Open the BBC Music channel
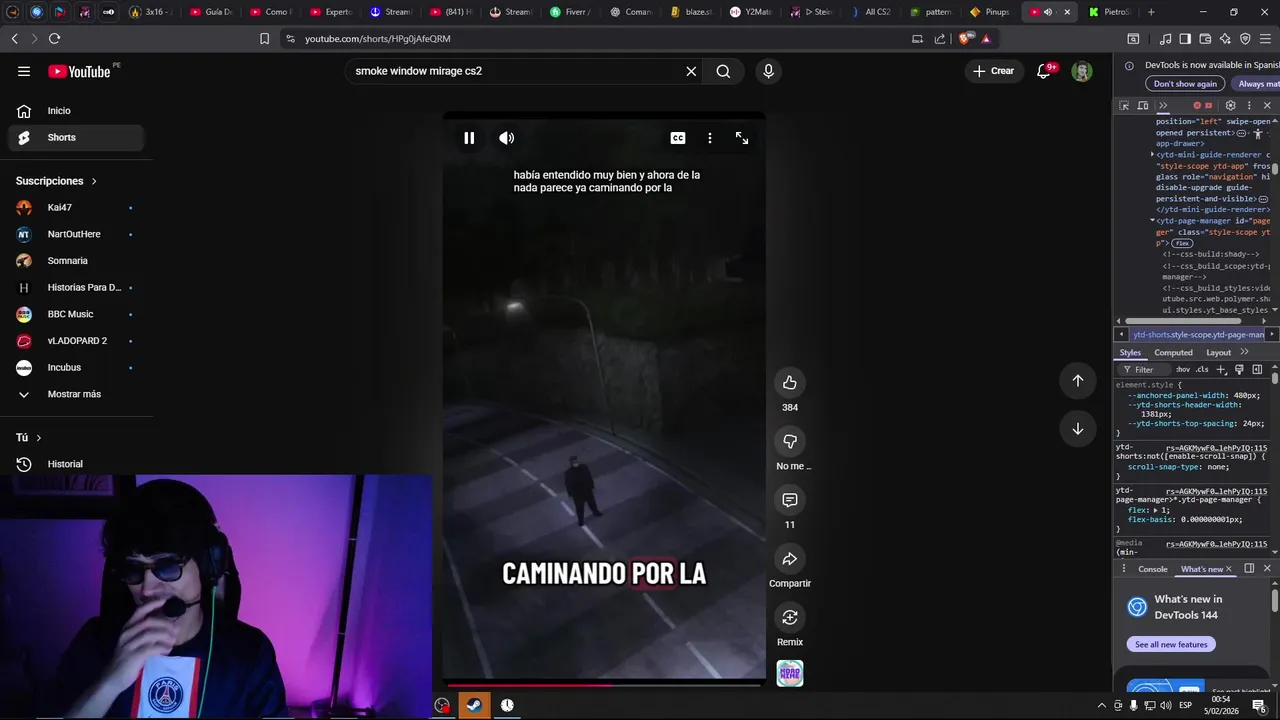Image resolution: width=1280 pixels, height=720 pixels. click(76, 314)
